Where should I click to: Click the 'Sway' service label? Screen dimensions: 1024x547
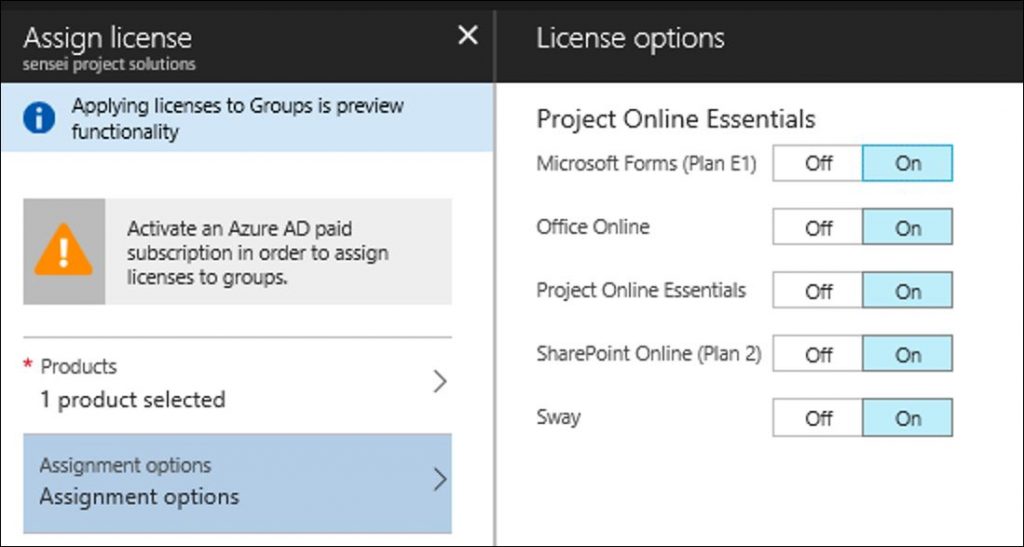[558, 417]
